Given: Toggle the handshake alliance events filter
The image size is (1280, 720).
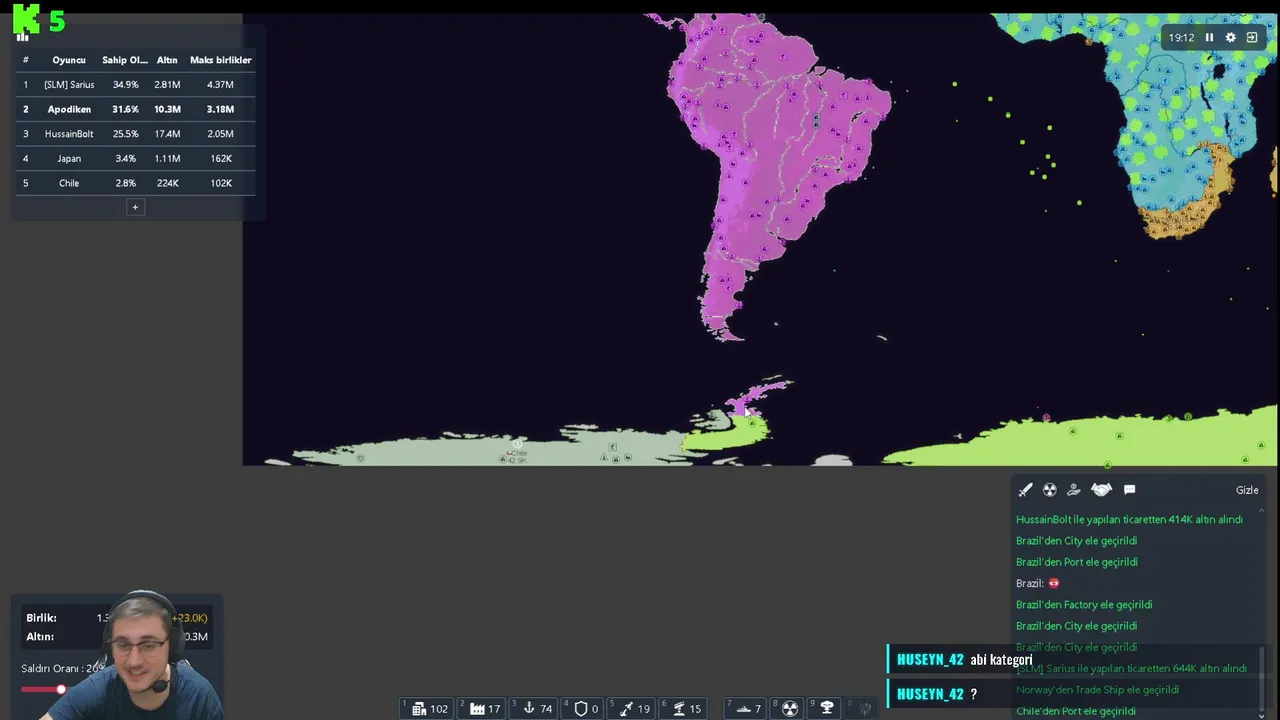Looking at the screenshot, I should [x=1101, y=490].
